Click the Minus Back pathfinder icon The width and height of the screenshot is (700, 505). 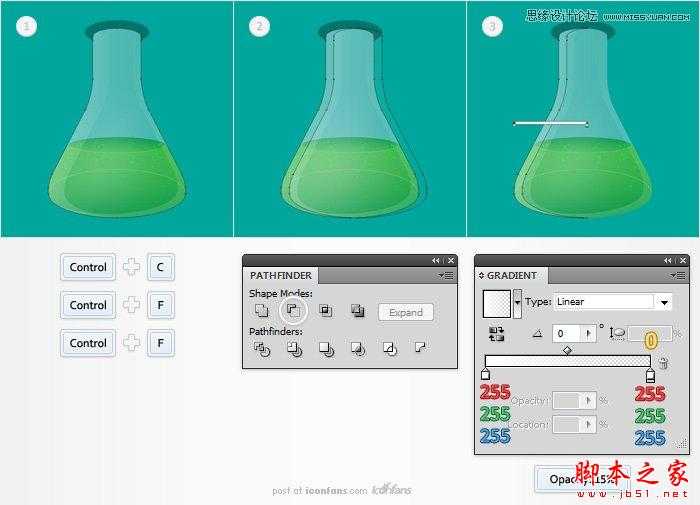point(420,347)
